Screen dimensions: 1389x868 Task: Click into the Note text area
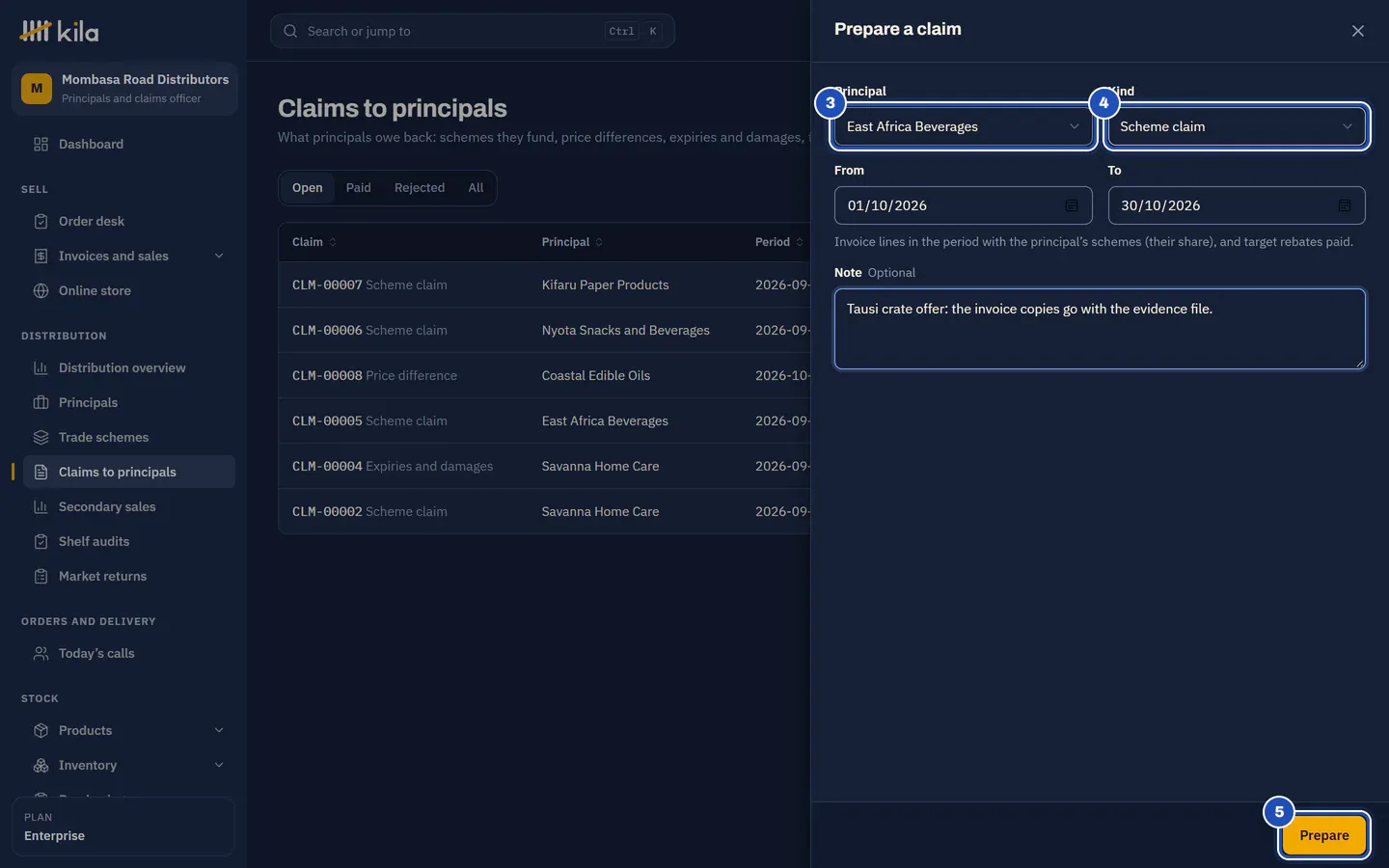pyautogui.click(x=1100, y=329)
